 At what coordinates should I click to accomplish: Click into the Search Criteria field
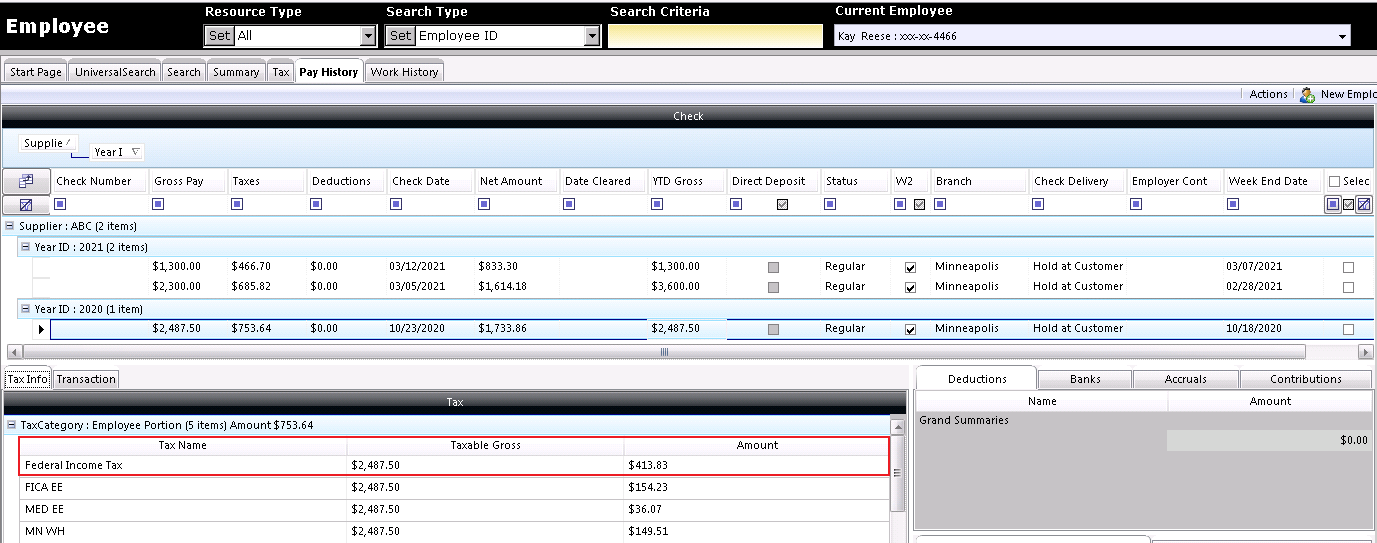(x=715, y=36)
